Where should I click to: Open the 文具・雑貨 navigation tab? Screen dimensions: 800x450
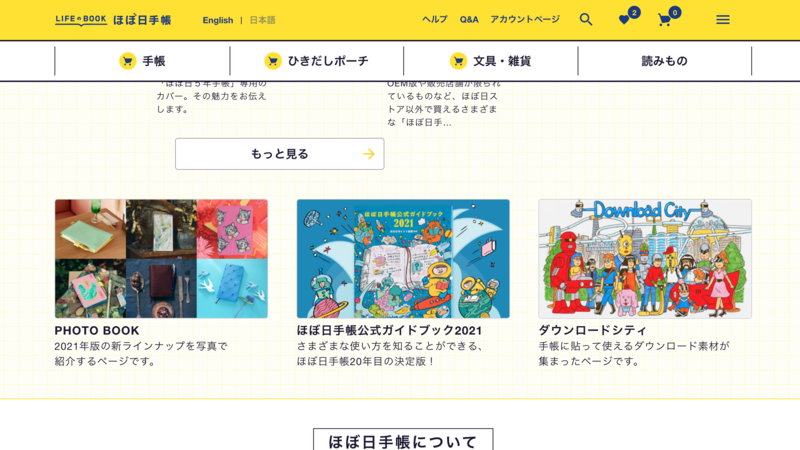tap(491, 61)
